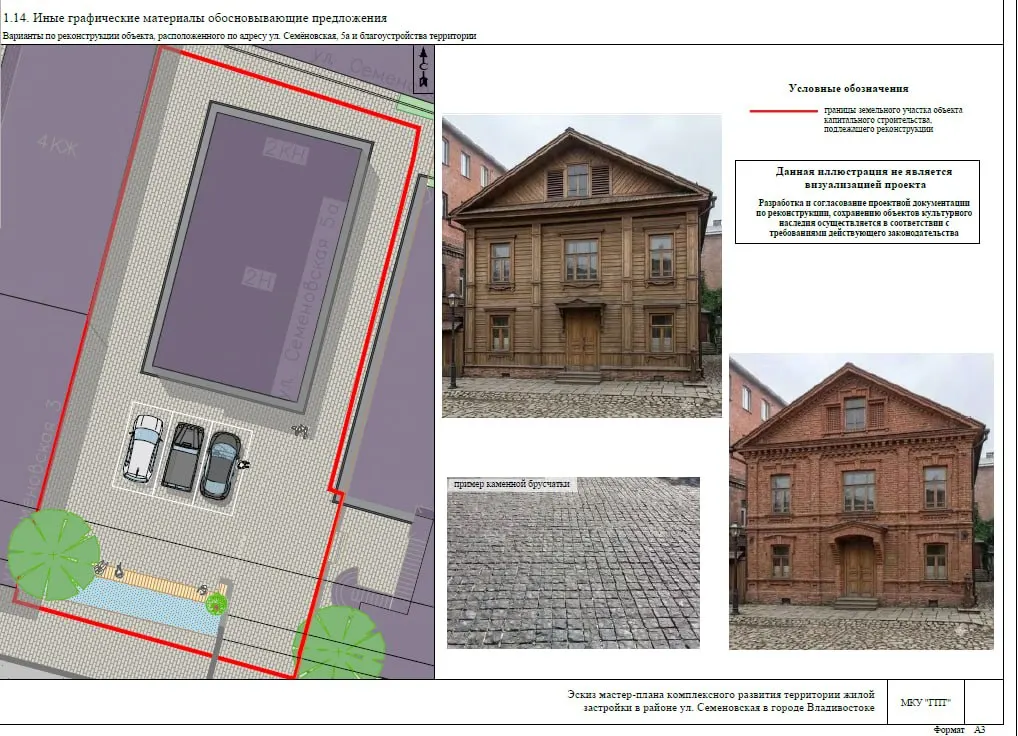Click the section title '1.14. Иные графические материалы'

pos(195,18)
